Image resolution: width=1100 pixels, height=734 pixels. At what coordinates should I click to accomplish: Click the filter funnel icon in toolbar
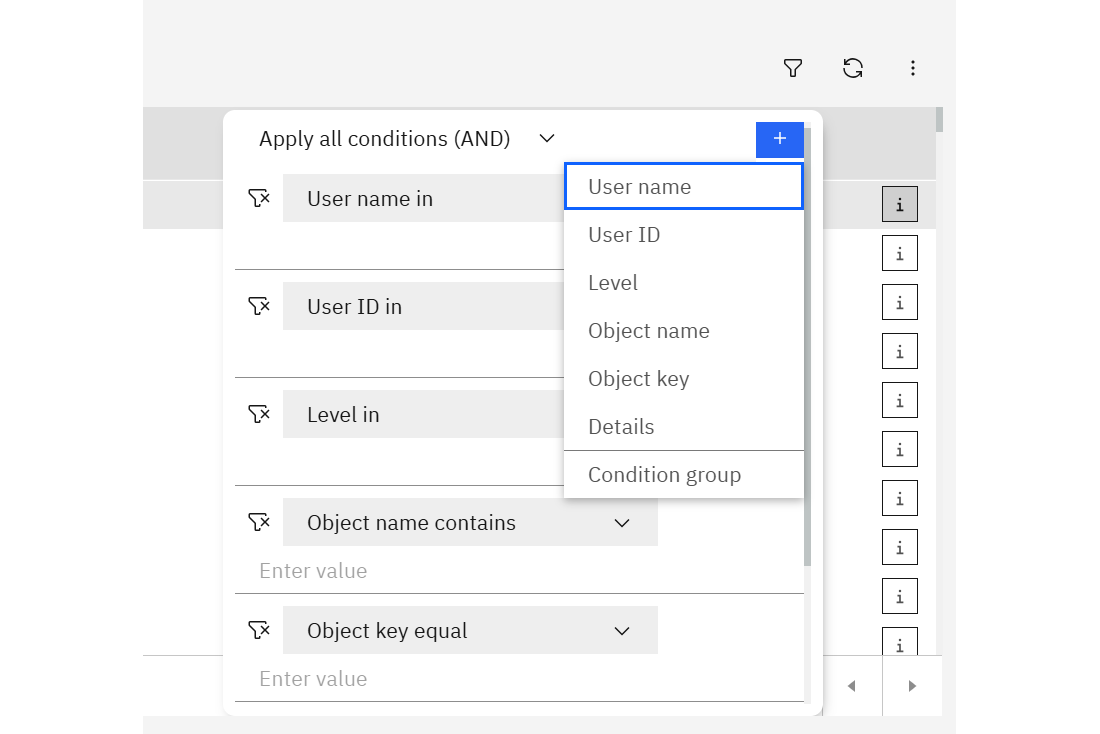click(x=793, y=68)
